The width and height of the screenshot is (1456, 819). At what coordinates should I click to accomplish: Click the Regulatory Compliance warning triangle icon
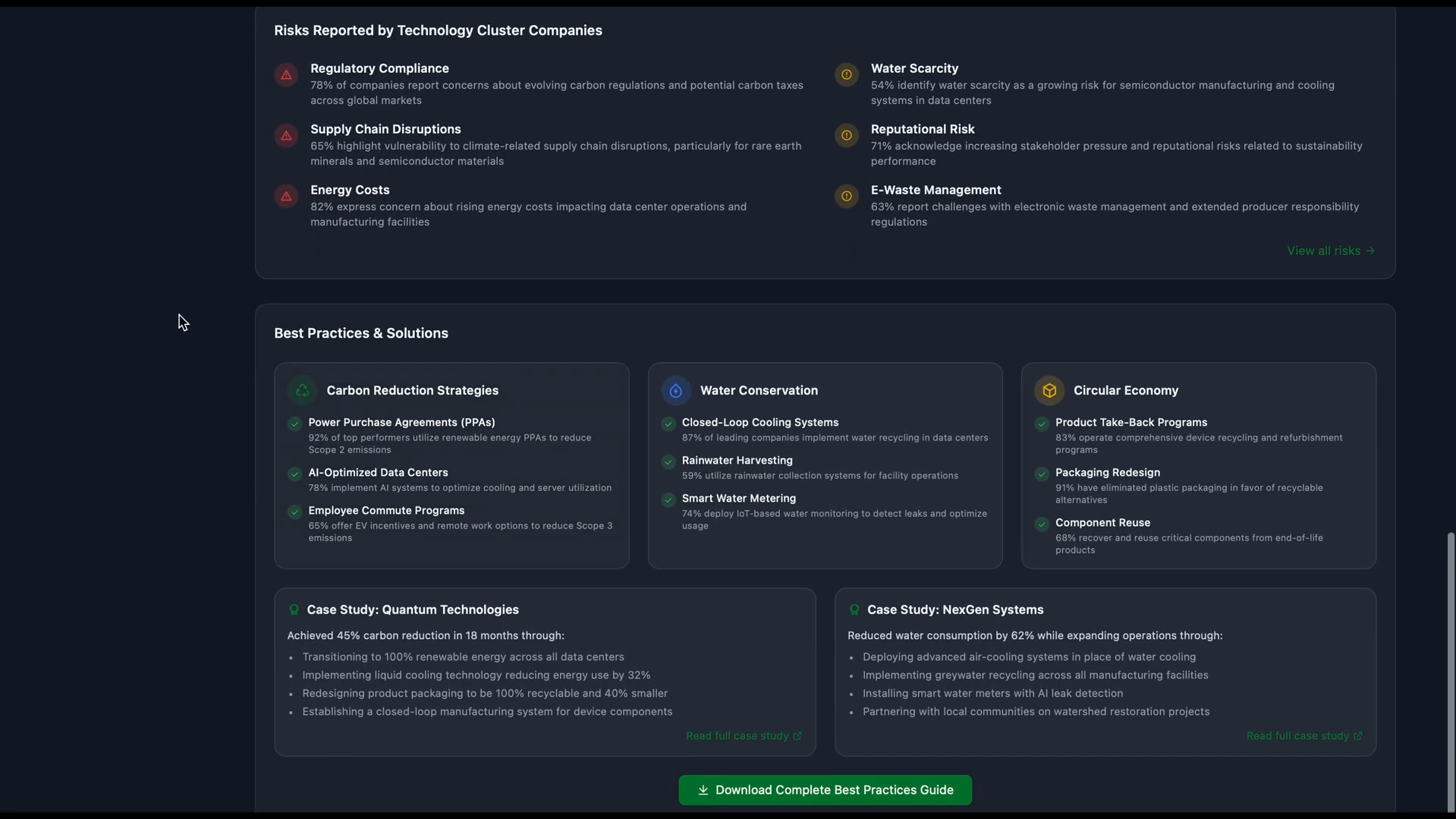286,74
